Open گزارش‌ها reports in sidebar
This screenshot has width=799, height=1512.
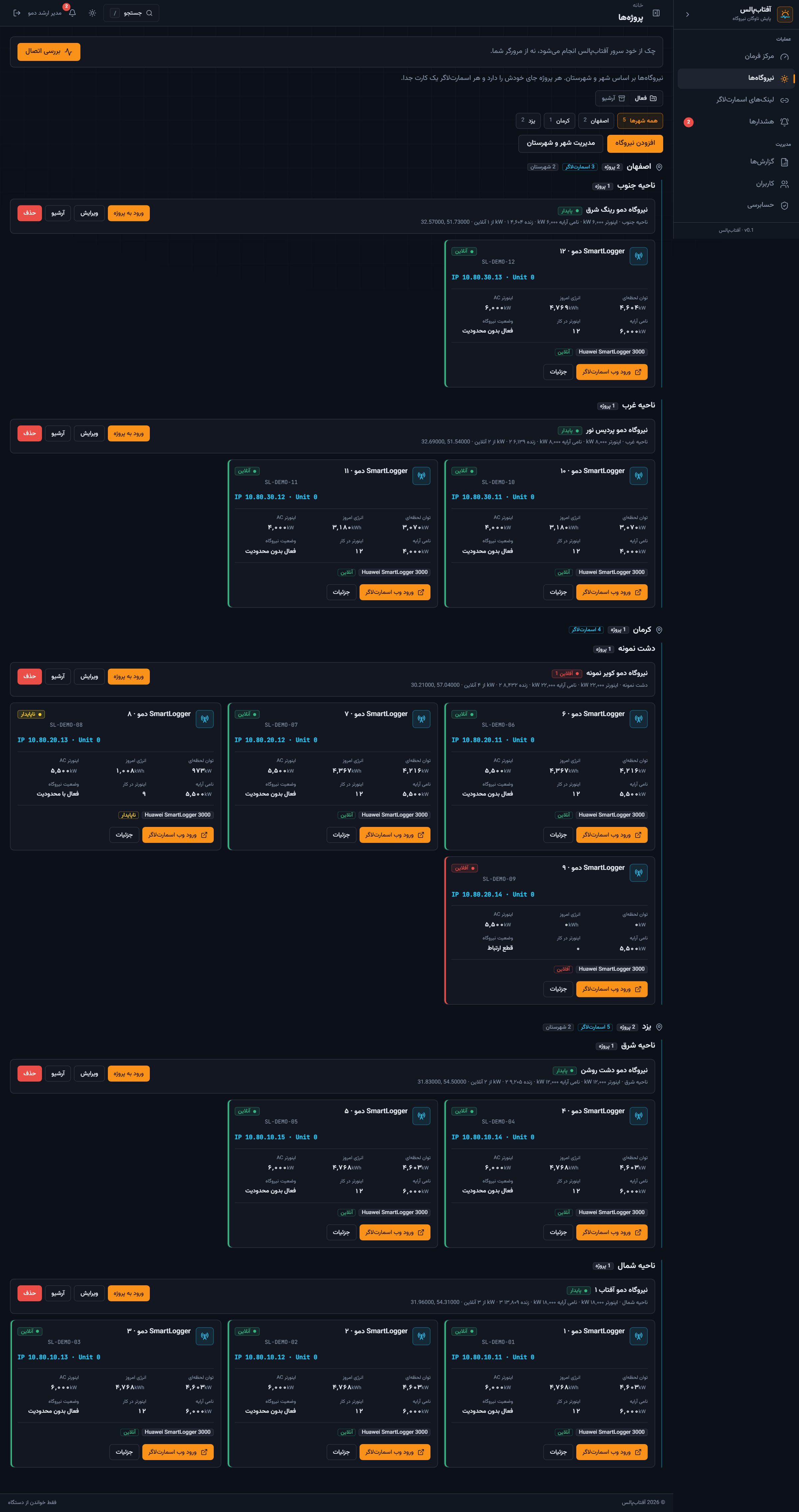[x=736, y=161]
